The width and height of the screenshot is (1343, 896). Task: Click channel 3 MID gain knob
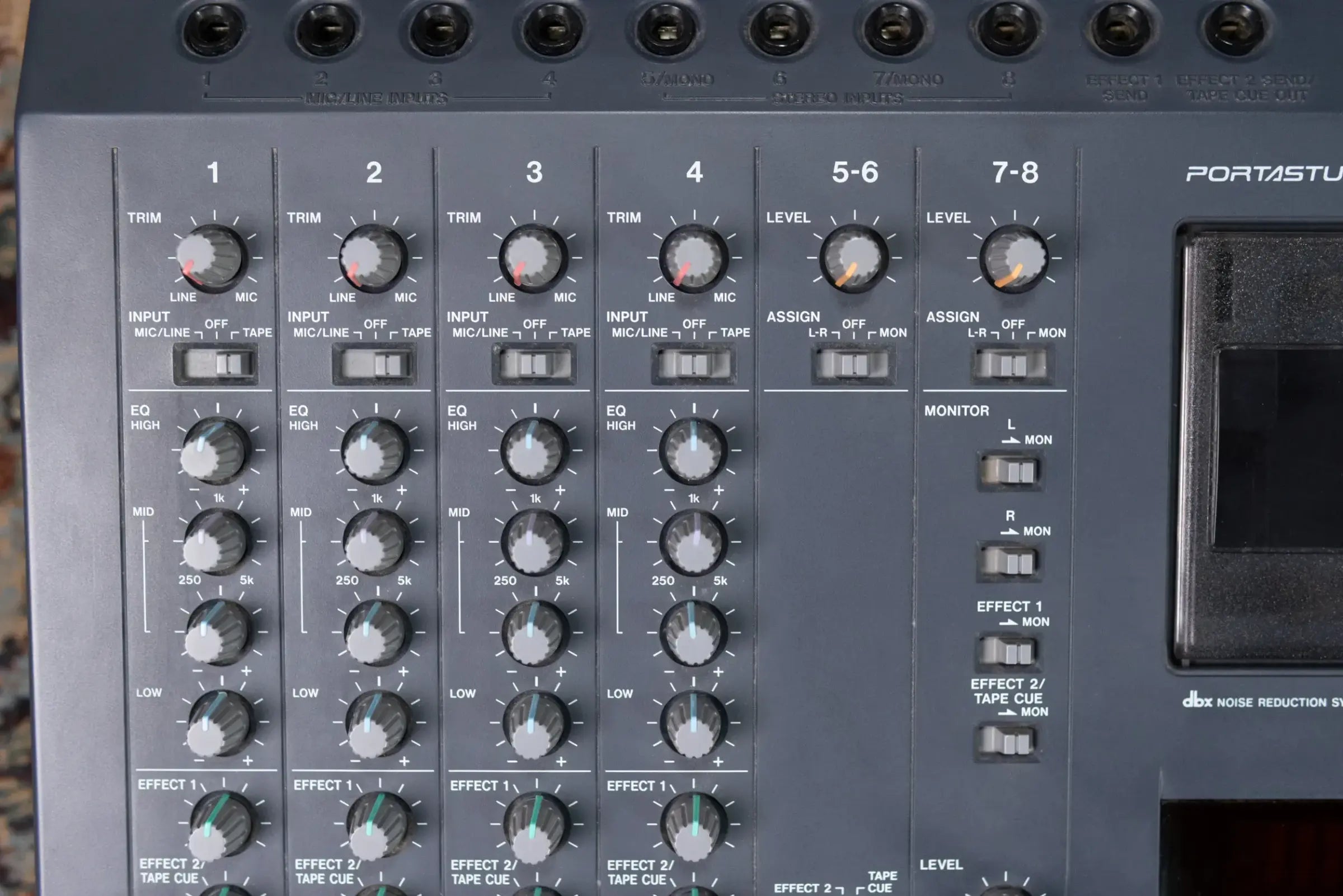[x=536, y=632]
